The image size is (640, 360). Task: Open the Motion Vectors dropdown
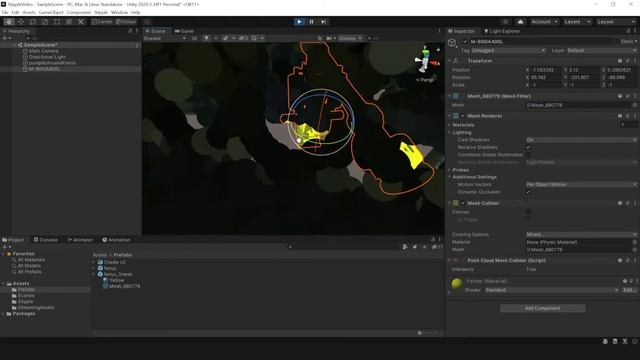click(581, 184)
